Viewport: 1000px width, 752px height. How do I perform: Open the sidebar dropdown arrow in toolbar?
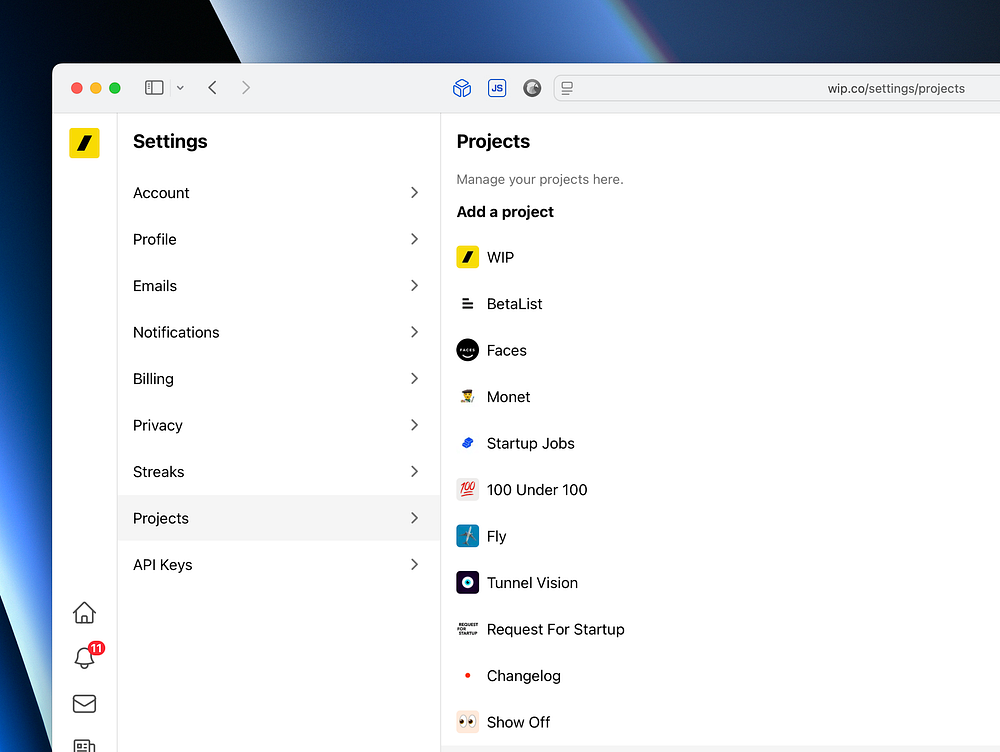click(x=180, y=88)
